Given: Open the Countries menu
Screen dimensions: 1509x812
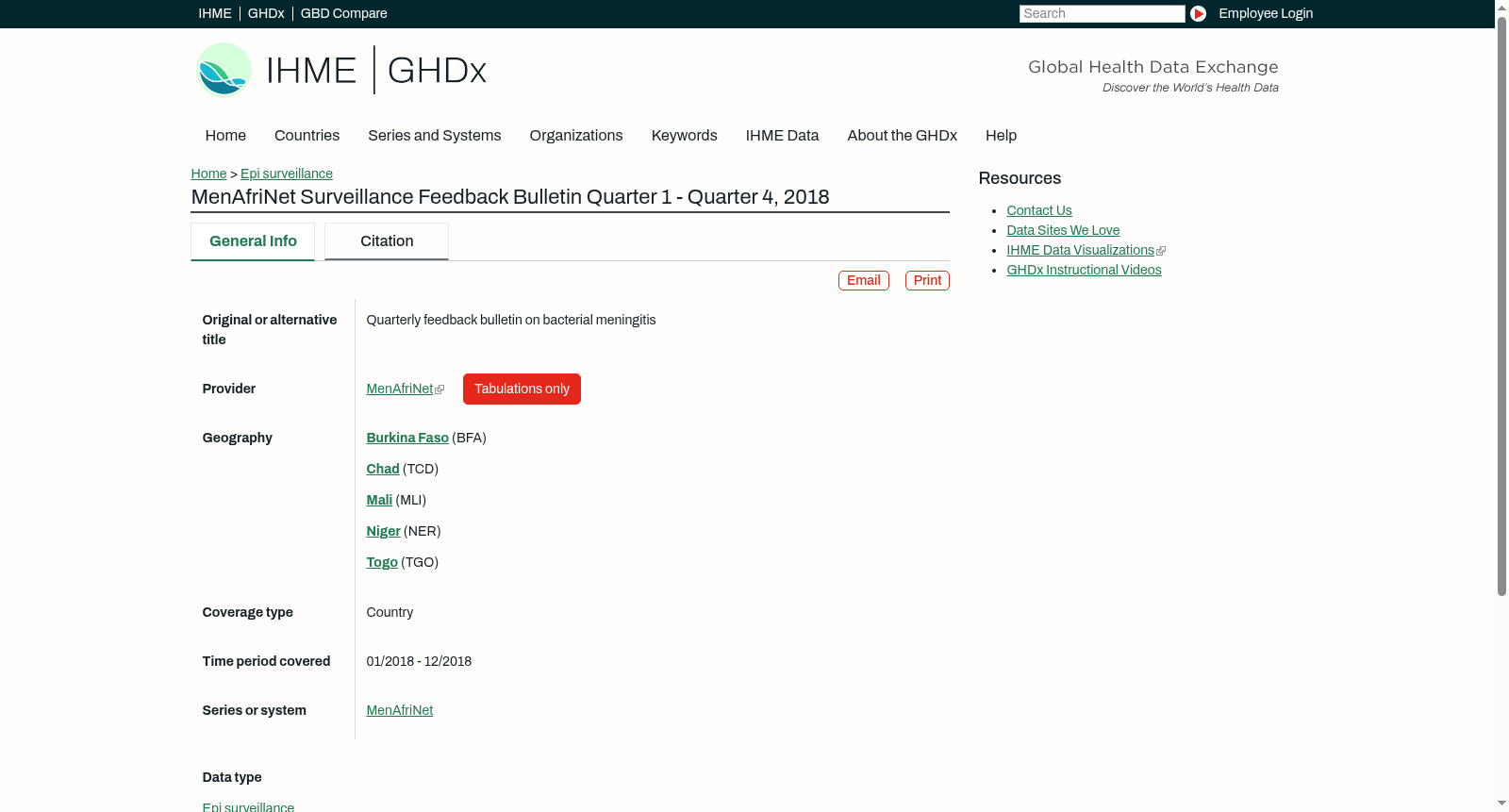Looking at the screenshot, I should coord(307,136).
